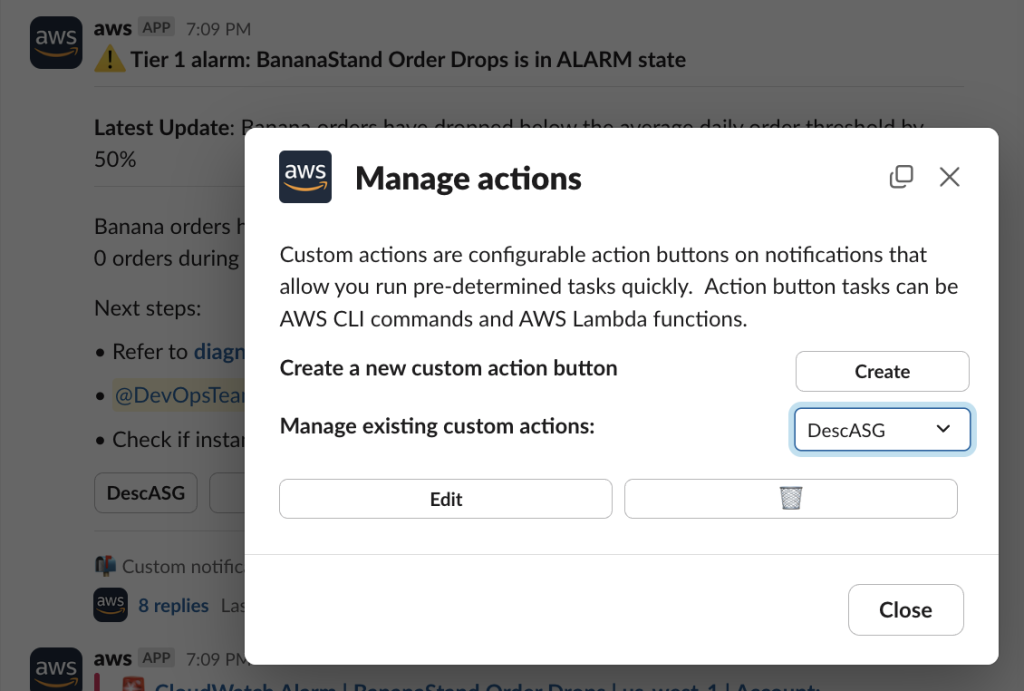This screenshot has height=691, width=1024.
Task: Click the AWS avatar next to 8 replies
Action: pyautogui.click(x=110, y=605)
